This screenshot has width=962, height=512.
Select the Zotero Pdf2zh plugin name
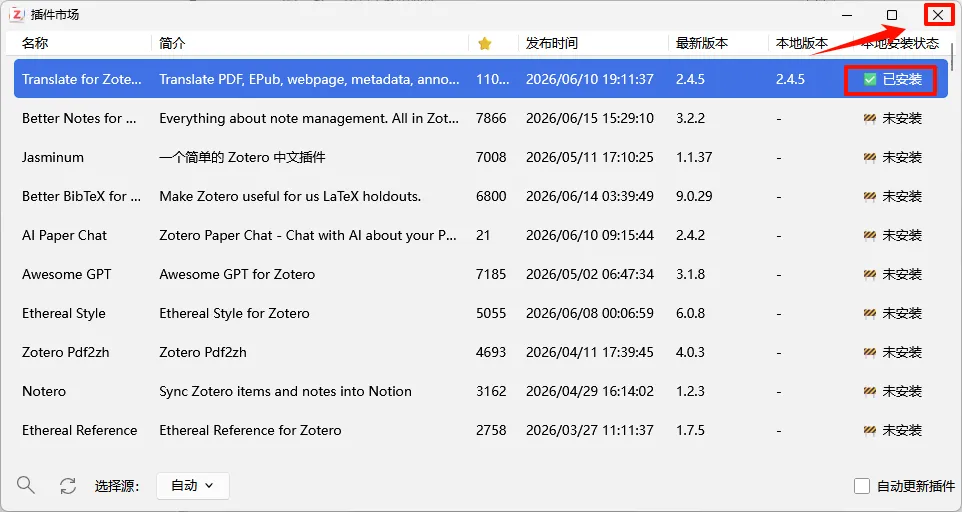(x=66, y=353)
